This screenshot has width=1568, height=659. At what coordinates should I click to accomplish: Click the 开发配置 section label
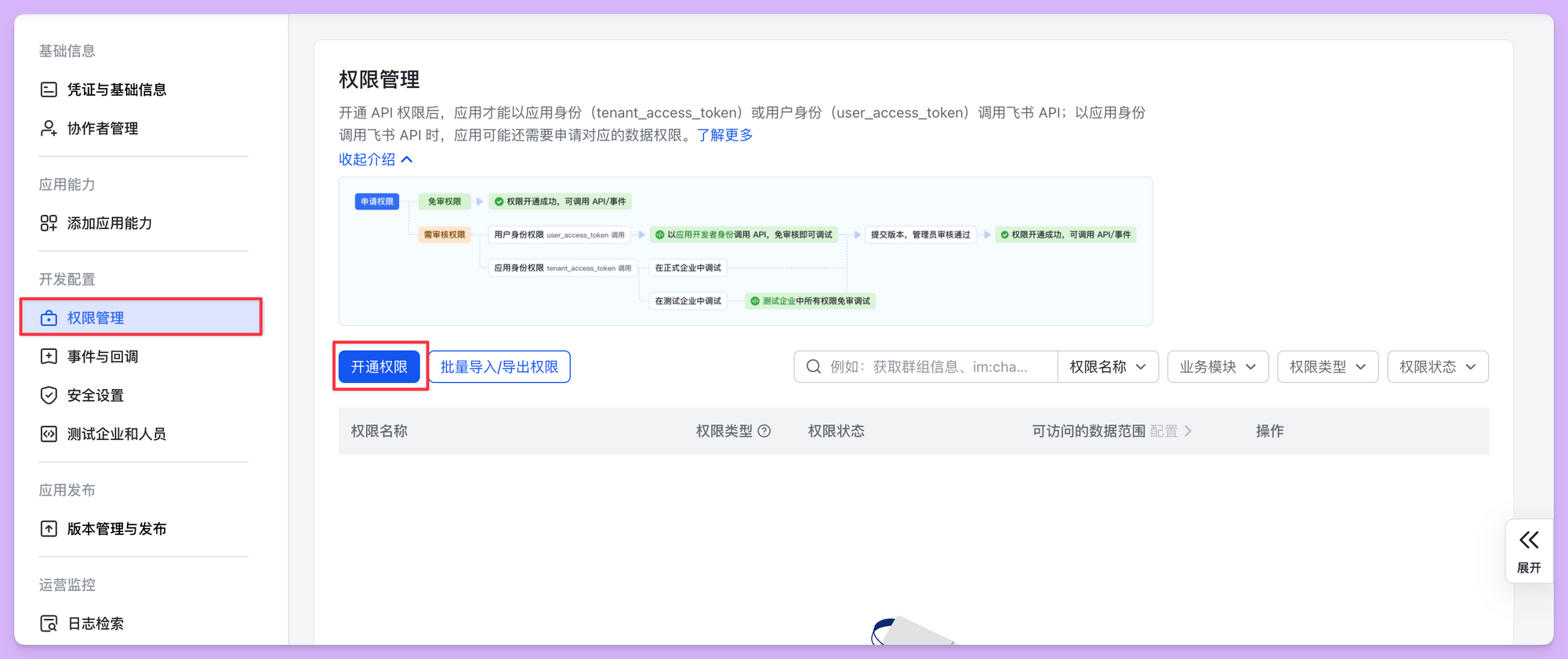[67, 279]
